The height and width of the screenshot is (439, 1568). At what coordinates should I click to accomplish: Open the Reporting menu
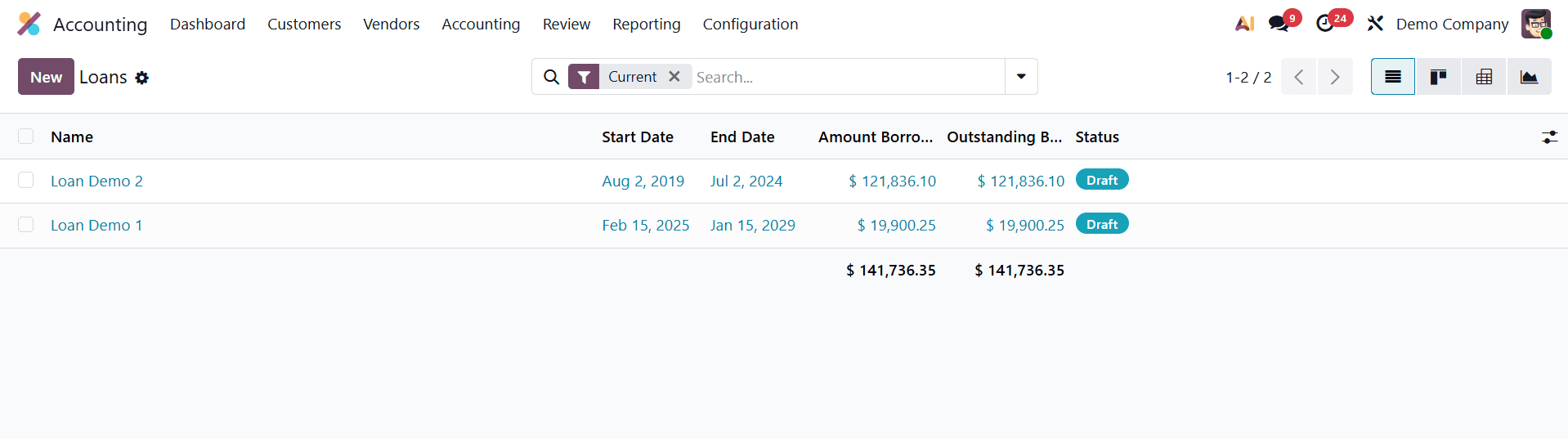[646, 24]
